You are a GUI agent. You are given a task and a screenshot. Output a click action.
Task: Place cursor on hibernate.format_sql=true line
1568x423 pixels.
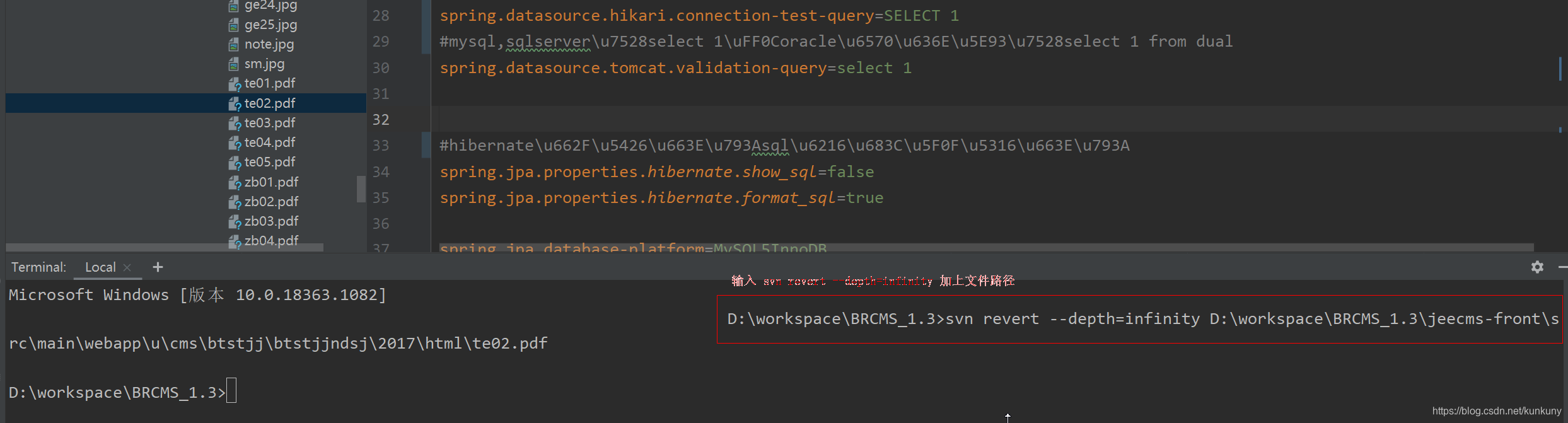point(661,198)
